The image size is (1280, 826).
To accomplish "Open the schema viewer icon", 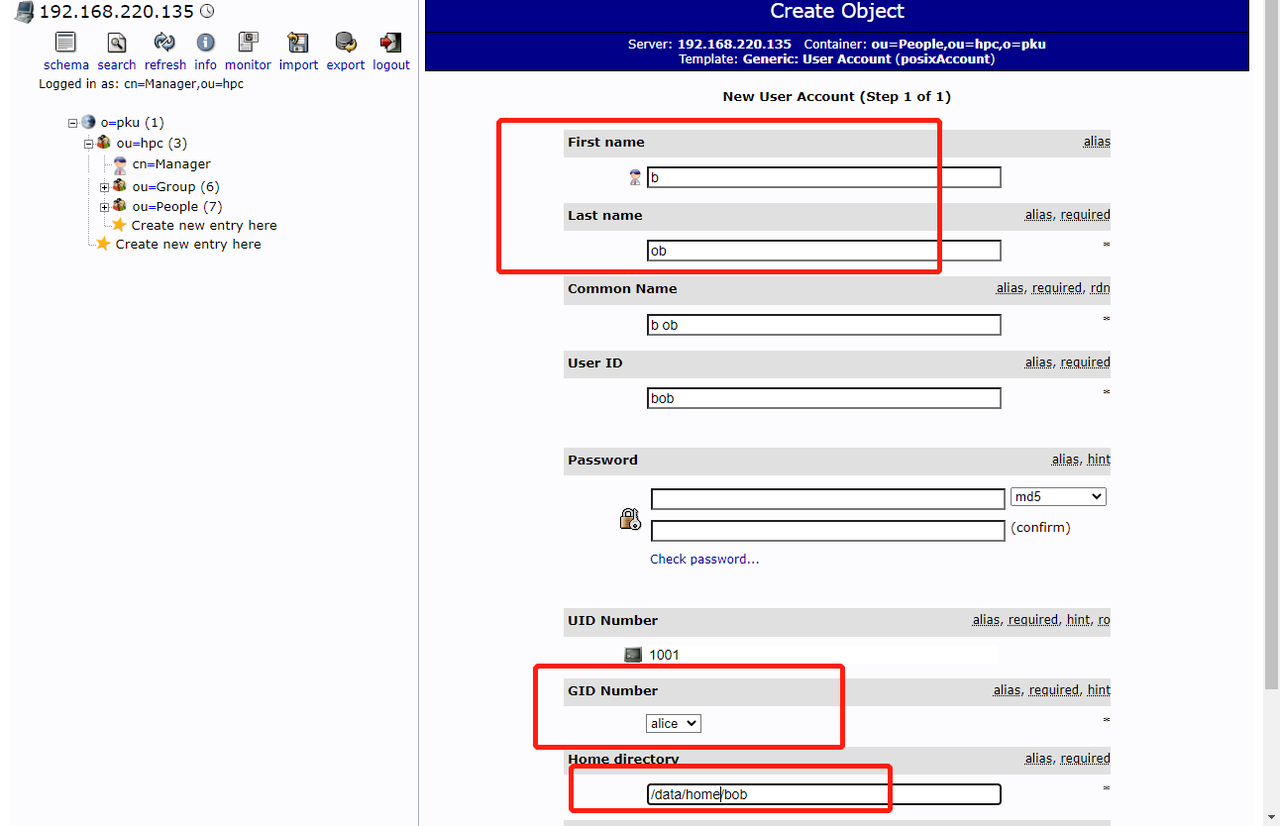I will (x=66, y=43).
